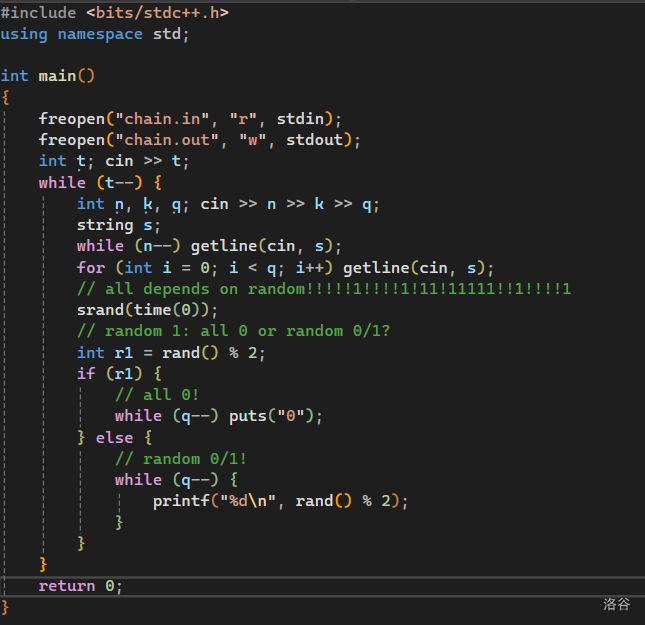Click the 'int r1 = rand() % 2' line
The image size is (645, 625).
(172, 353)
